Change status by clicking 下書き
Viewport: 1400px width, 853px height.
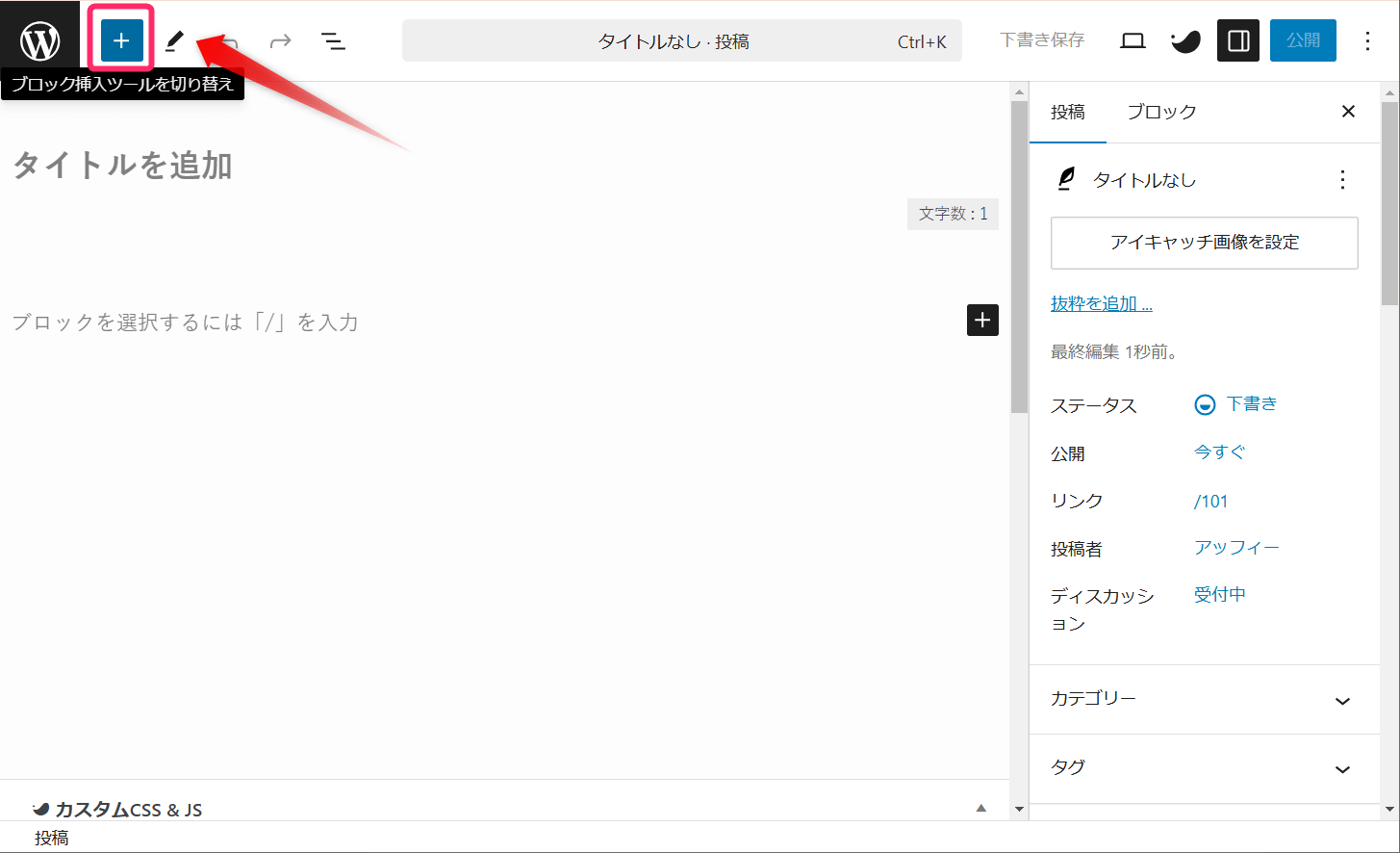click(x=1251, y=404)
